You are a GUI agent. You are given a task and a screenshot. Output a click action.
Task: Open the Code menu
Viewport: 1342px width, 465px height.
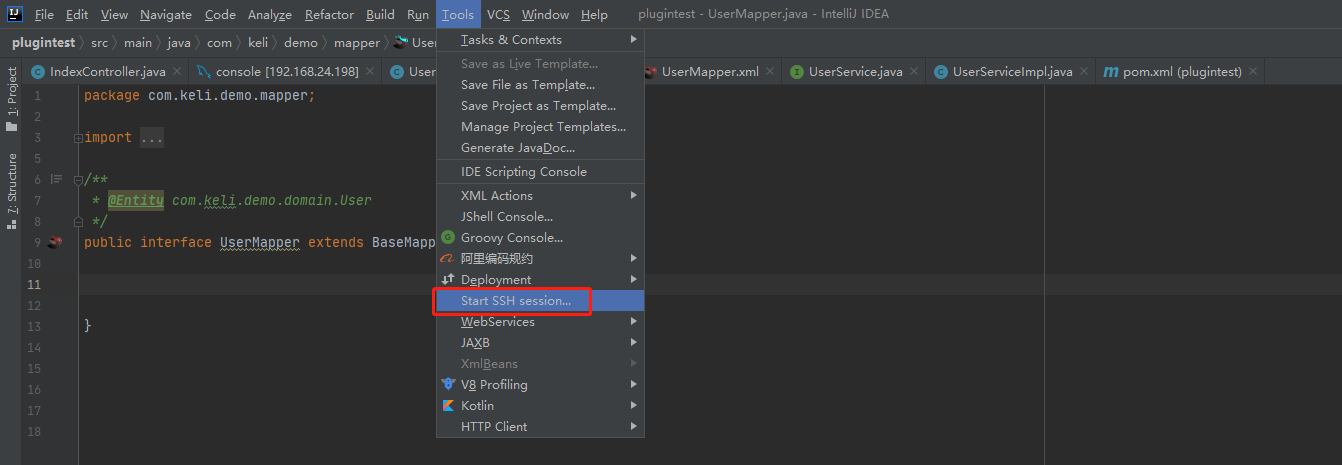tap(220, 14)
